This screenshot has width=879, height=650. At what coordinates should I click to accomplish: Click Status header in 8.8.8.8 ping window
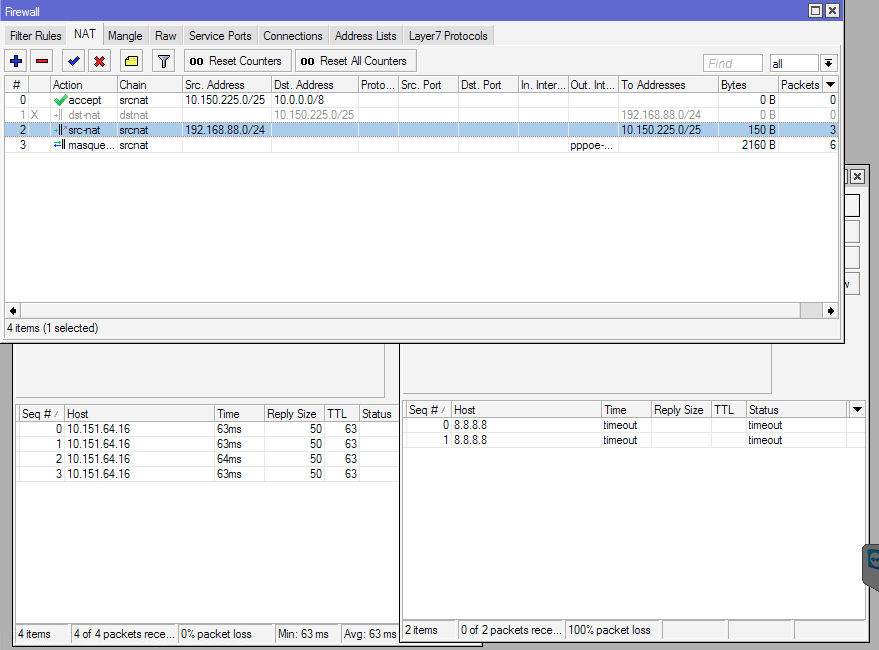click(x=797, y=410)
